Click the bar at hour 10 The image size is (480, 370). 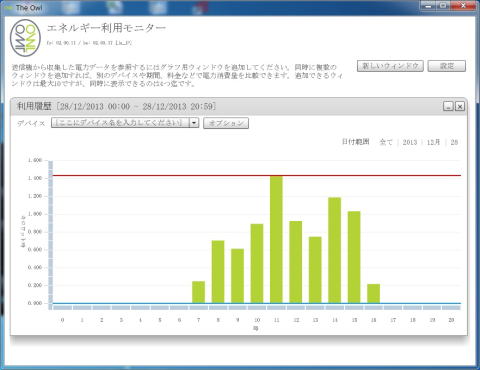(257, 264)
